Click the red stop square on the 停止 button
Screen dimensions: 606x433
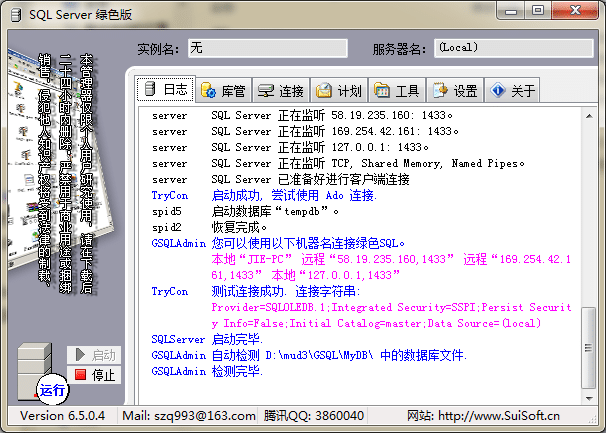80,374
